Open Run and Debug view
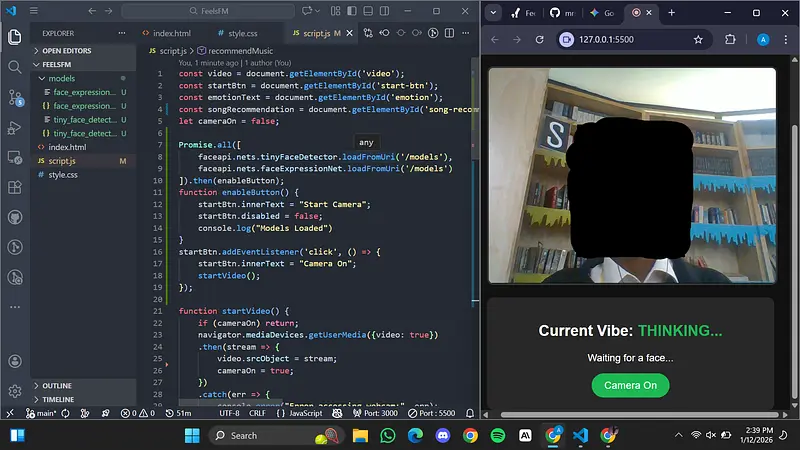 click(x=15, y=127)
